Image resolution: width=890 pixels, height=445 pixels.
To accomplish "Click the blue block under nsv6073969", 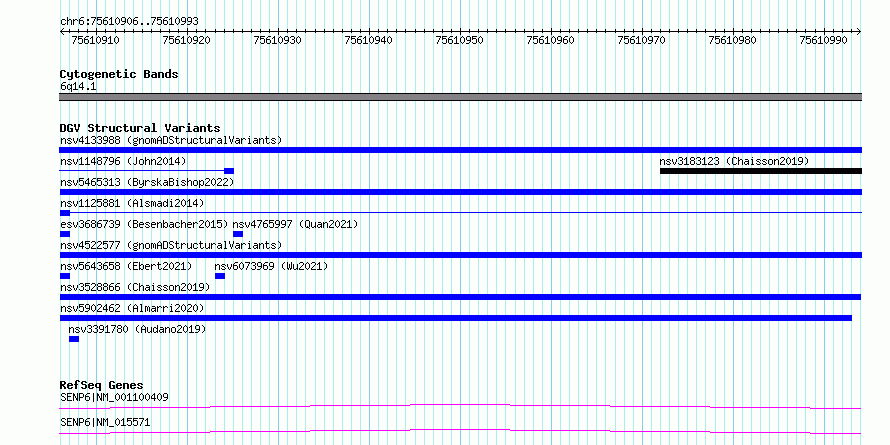I will pyautogui.click(x=220, y=276).
